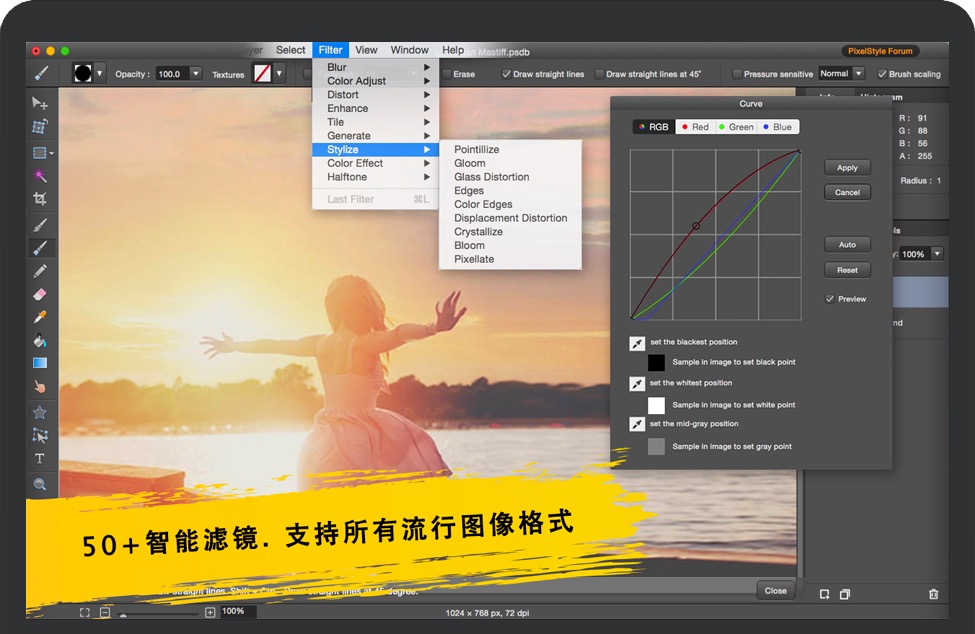
Task: Select the Paint Bucket tool
Action: click(40, 340)
